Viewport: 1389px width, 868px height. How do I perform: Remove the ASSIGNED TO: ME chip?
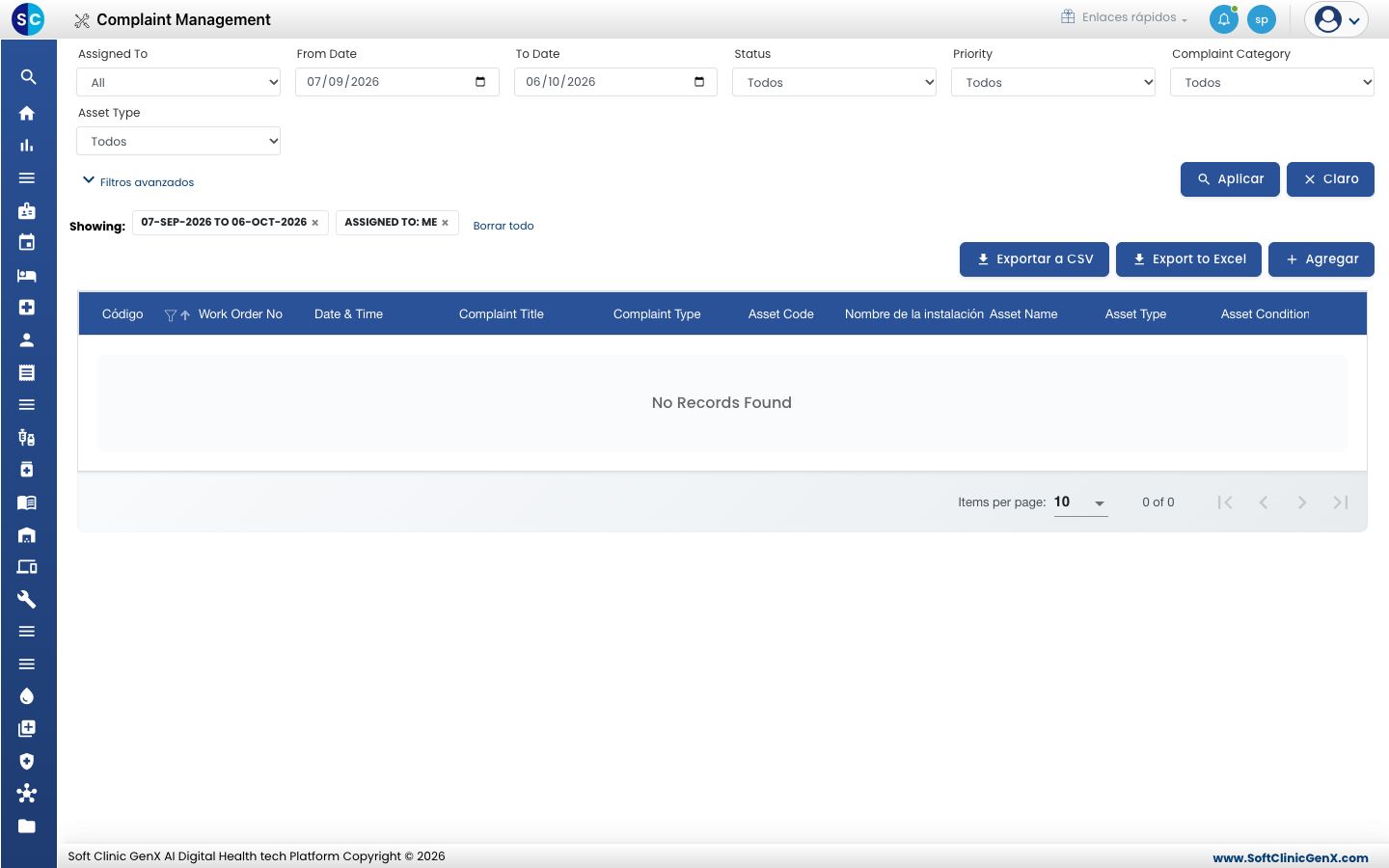point(445,223)
